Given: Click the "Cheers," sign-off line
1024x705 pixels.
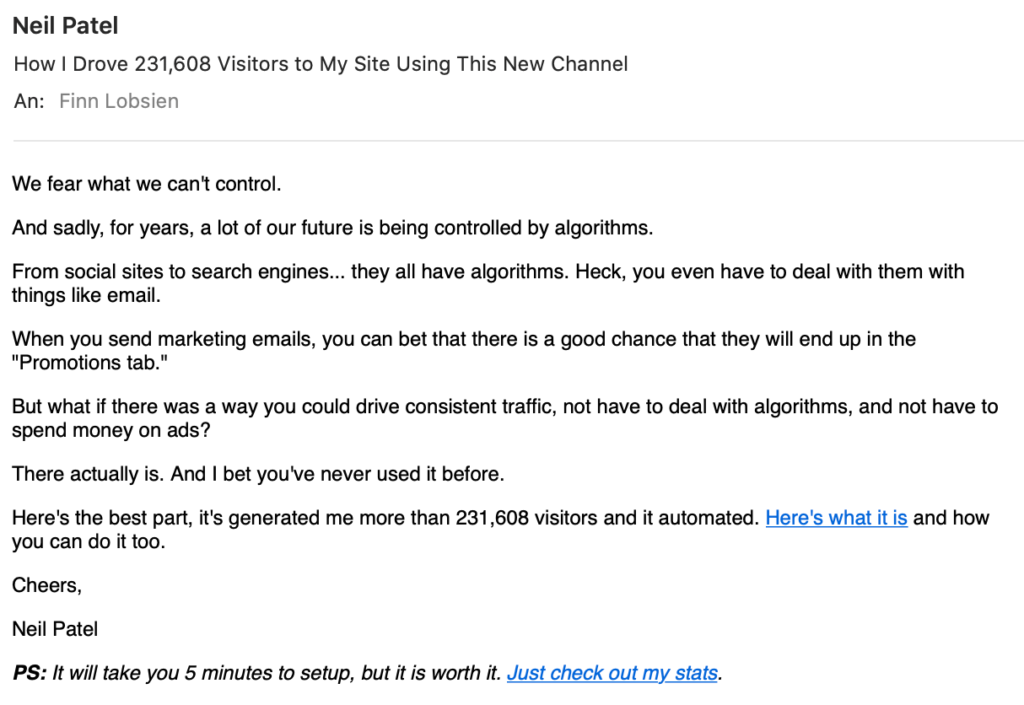Looking at the screenshot, I should click(x=47, y=585).
